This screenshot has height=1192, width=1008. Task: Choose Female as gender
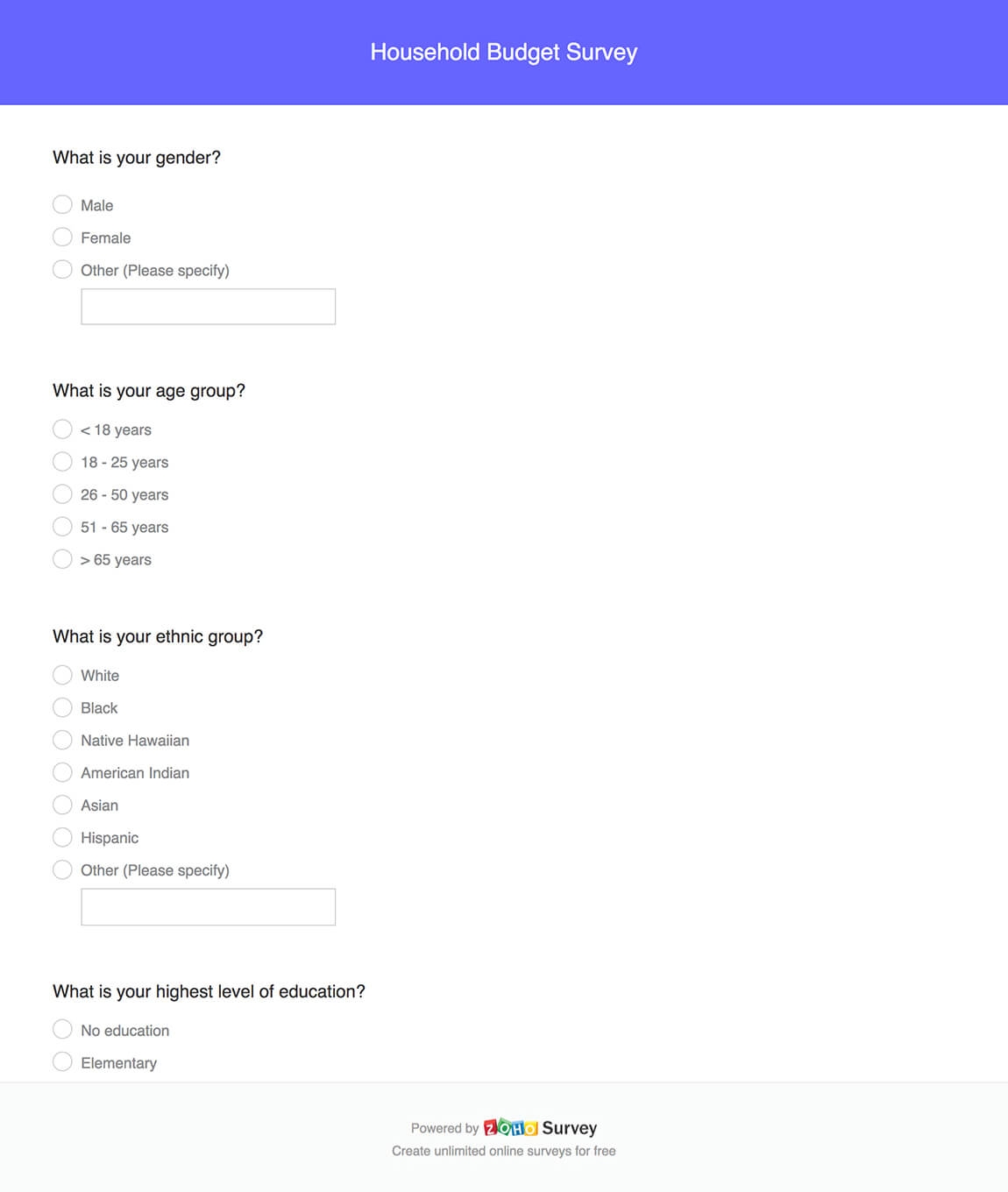coord(62,238)
